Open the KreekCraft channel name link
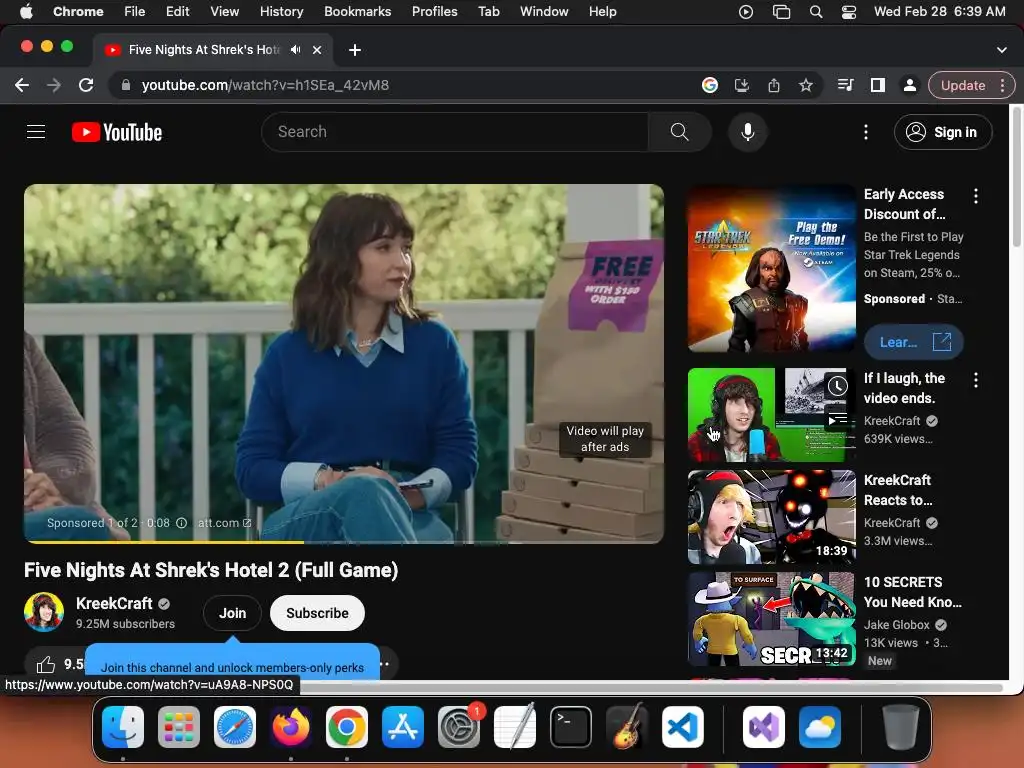Viewport: 1024px width, 768px height. [114, 603]
